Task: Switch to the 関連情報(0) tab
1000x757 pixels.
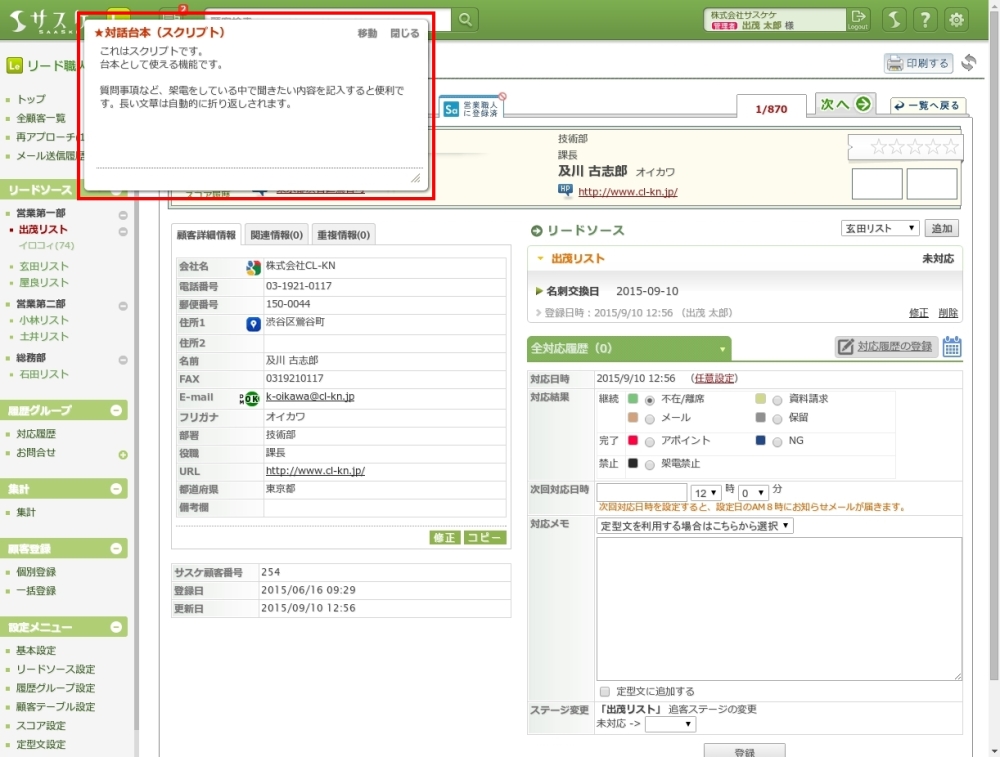Action: pyautogui.click(x=276, y=235)
